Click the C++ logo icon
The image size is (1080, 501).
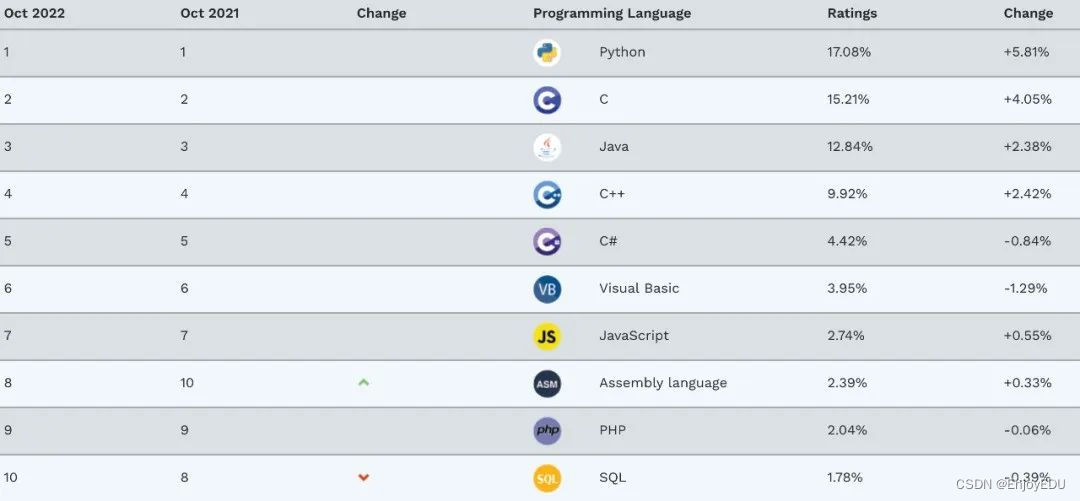(547, 194)
